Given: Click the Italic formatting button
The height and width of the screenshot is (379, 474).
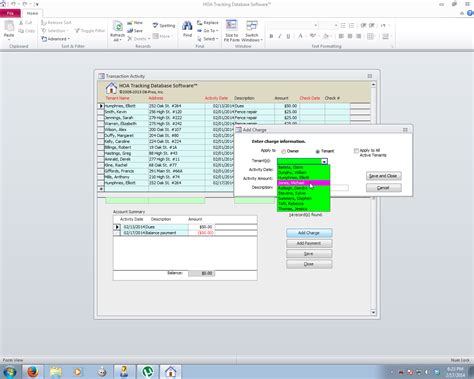Looking at the screenshot, I should tap(280, 36).
